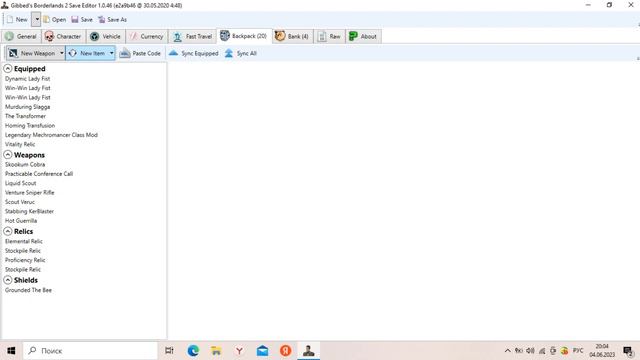Show hidden system tray icons
Viewport: 640px width, 360px height.
coord(507,351)
